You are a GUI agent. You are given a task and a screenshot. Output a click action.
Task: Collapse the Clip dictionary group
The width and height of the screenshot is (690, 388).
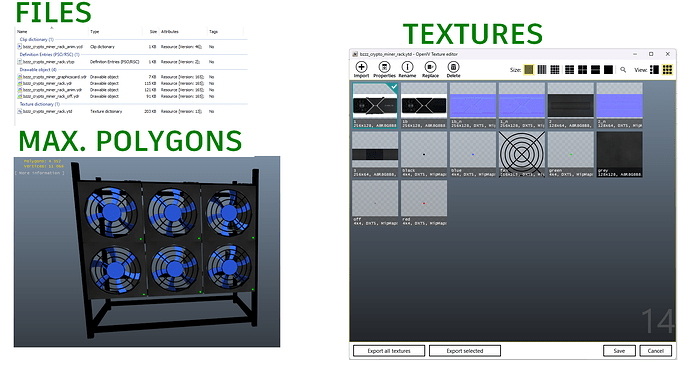tap(37, 39)
